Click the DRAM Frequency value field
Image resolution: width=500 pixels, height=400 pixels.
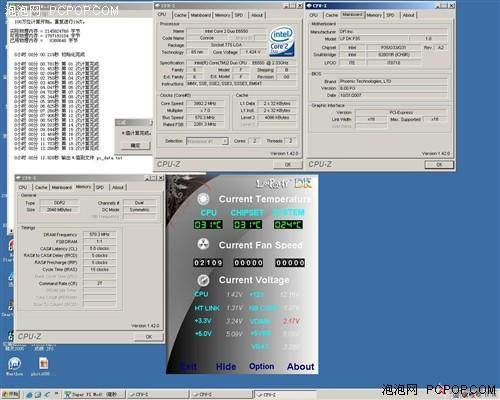[100, 234]
